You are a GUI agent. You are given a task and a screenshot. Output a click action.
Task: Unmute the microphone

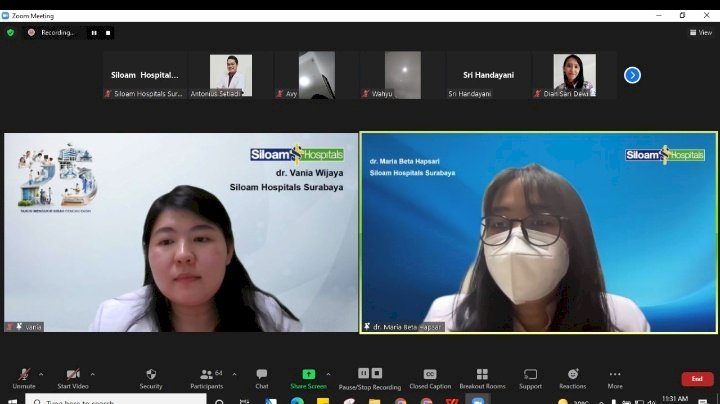pyautogui.click(x=24, y=379)
